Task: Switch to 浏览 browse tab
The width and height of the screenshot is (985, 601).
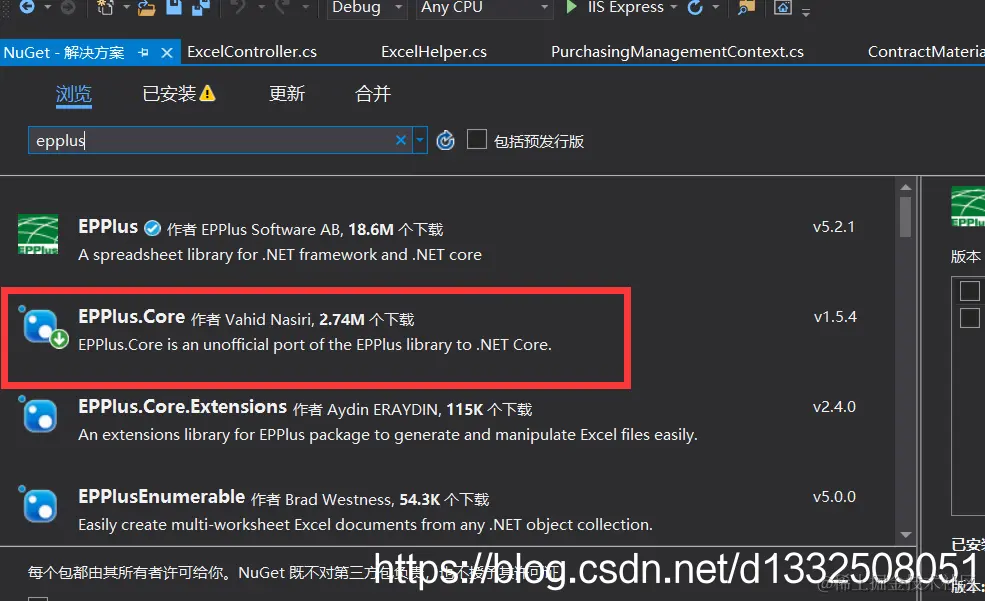Action: [73, 94]
